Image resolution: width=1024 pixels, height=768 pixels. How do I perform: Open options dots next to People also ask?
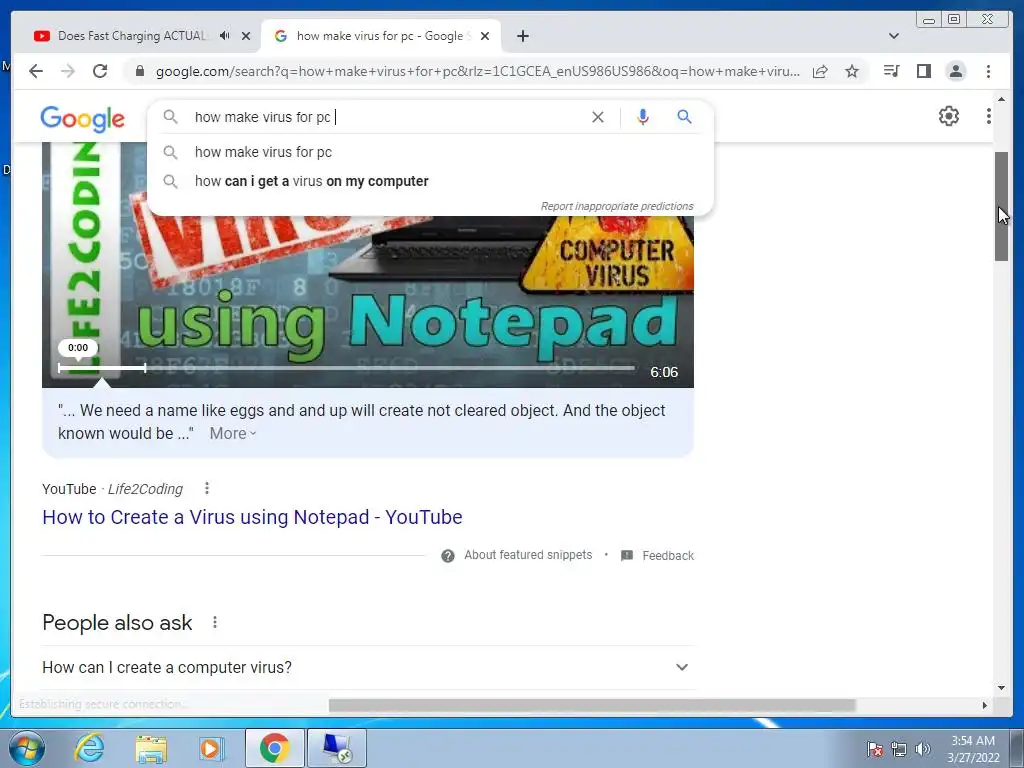point(214,622)
